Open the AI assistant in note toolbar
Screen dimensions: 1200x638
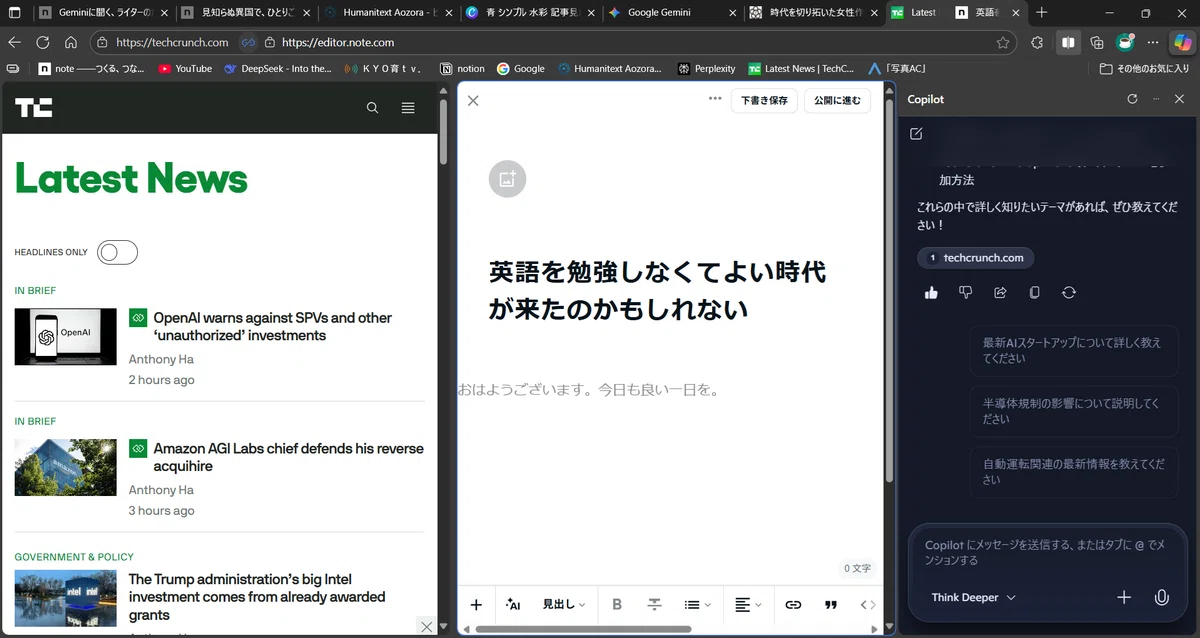point(513,604)
